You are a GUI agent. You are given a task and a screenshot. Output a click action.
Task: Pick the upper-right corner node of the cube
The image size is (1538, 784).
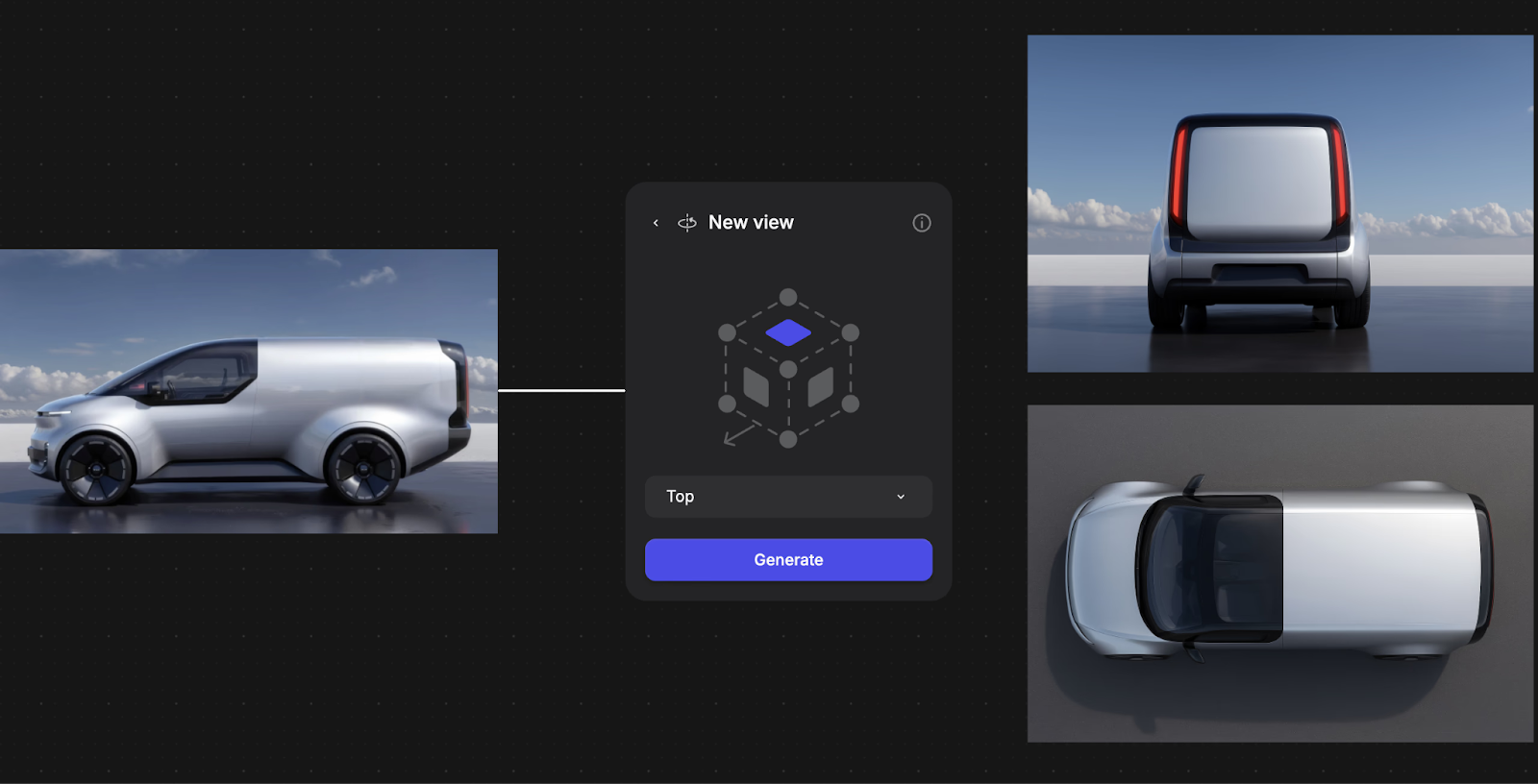tap(850, 332)
